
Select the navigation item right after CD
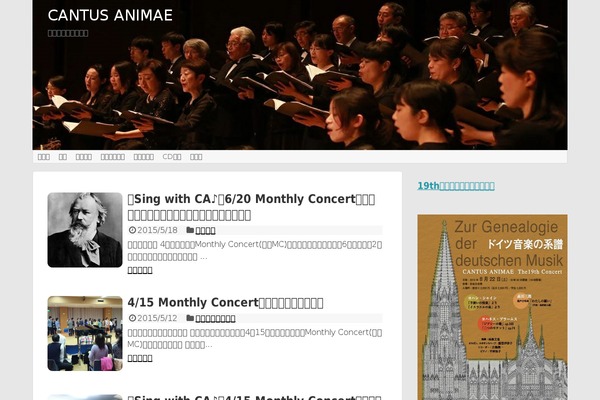click(196, 157)
